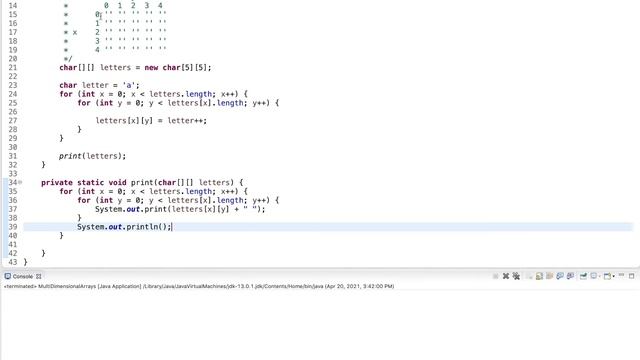Select the Console tab
This screenshot has height=360, width=640.
coord(22,276)
